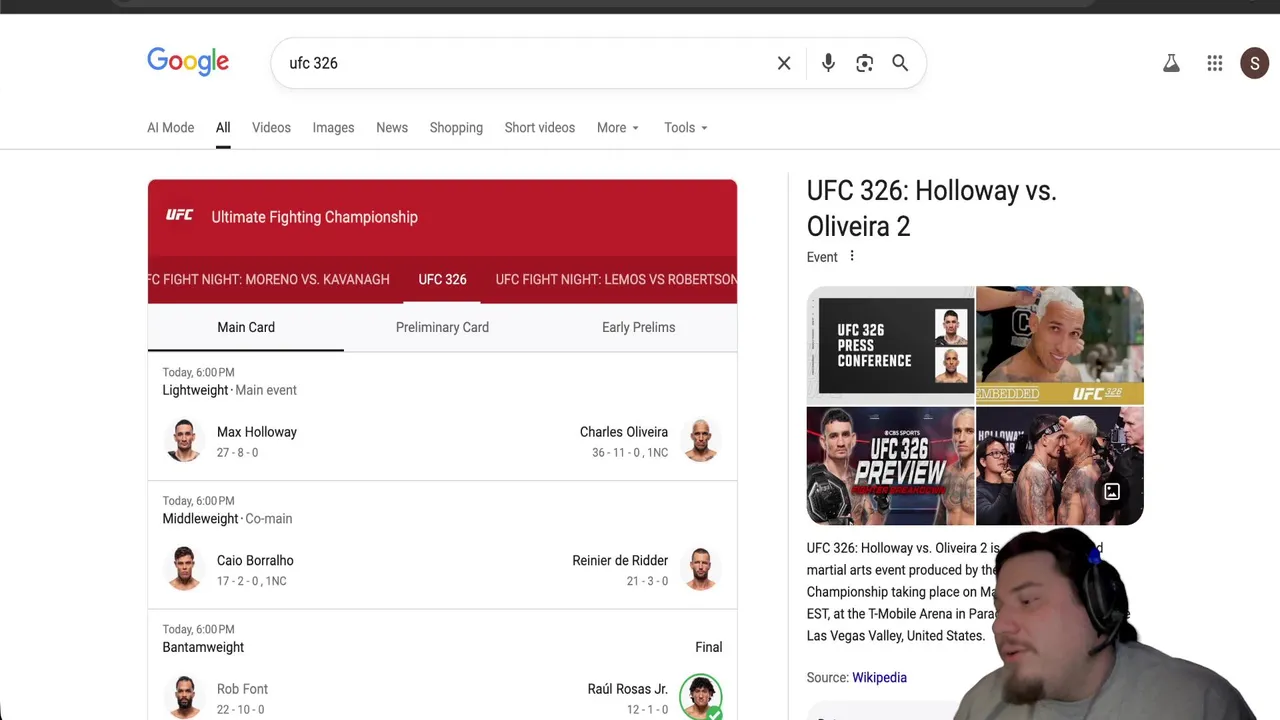Switch to the News tab

392,128
